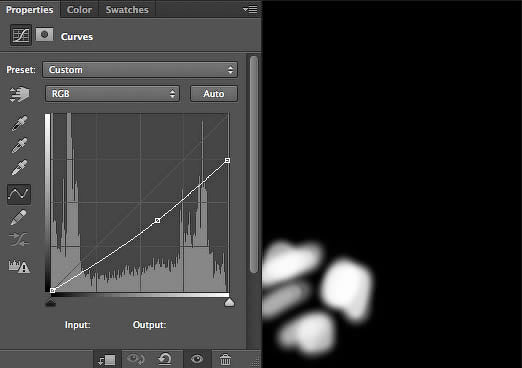Image resolution: width=522 pixels, height=368 pixels.
Task: Click the Input label
Action: point(77,325)
